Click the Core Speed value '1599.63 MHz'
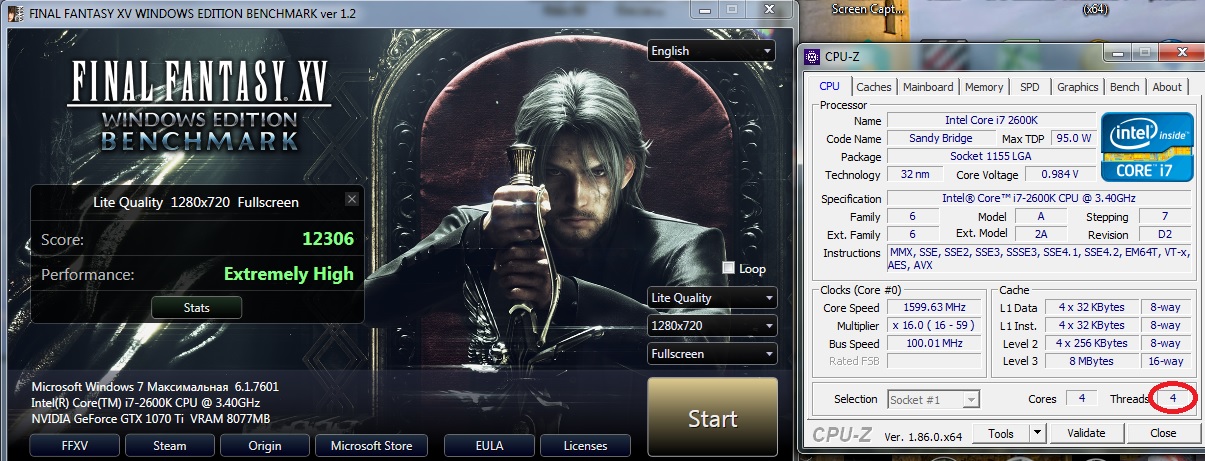1205x461 pixels. click(934, 307)
